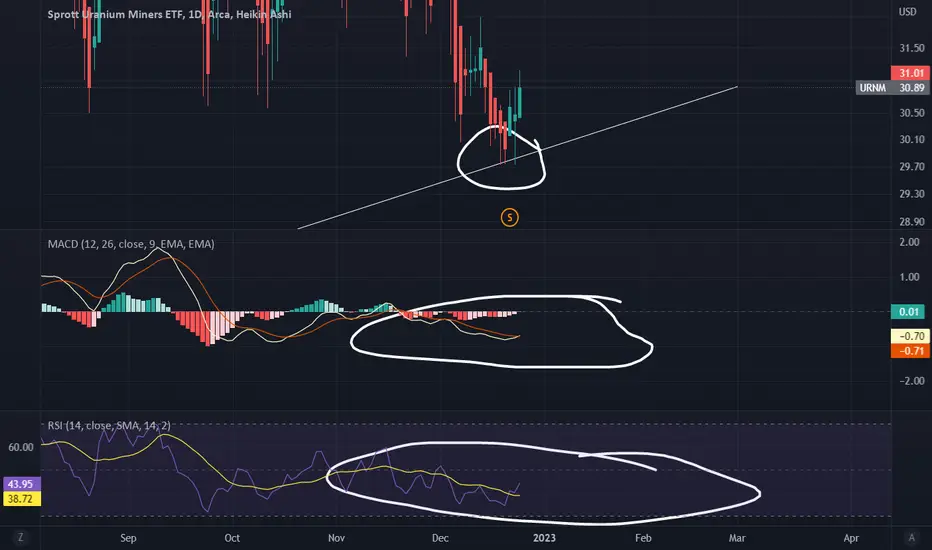Open the USD currency selector

coord(907,12)
